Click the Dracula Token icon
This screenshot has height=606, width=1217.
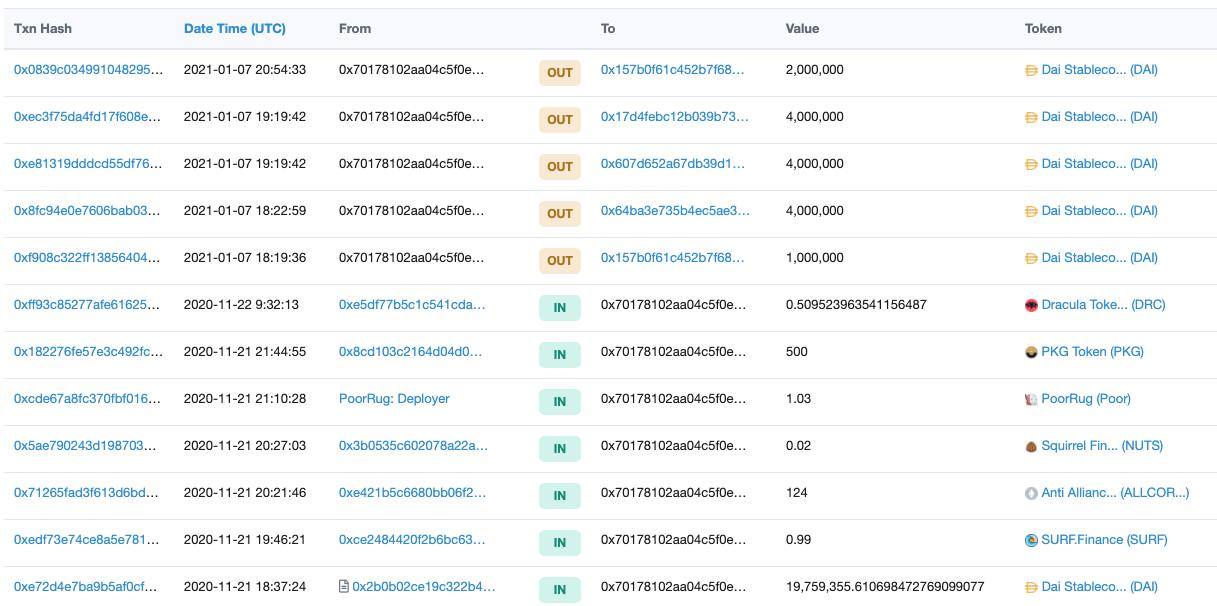coord(1031,305)
